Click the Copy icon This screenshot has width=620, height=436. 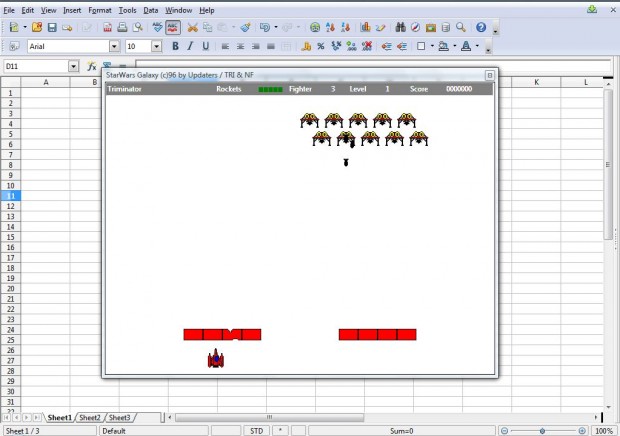click(x=208, y=27)
